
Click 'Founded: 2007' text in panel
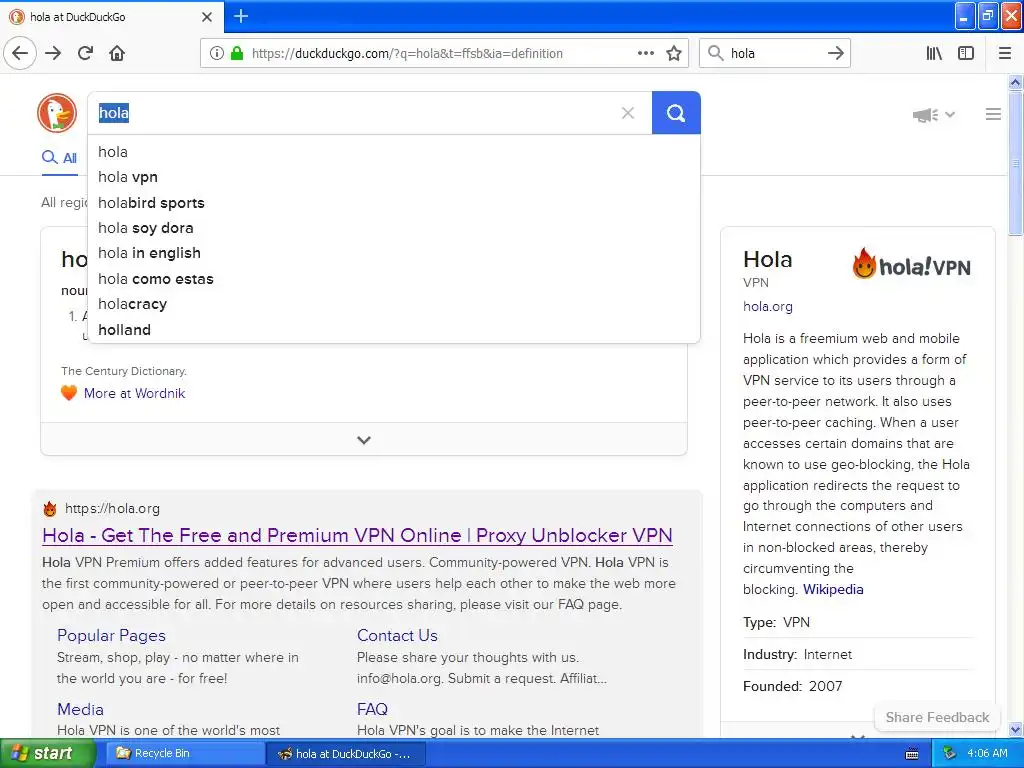click(792, 686)
